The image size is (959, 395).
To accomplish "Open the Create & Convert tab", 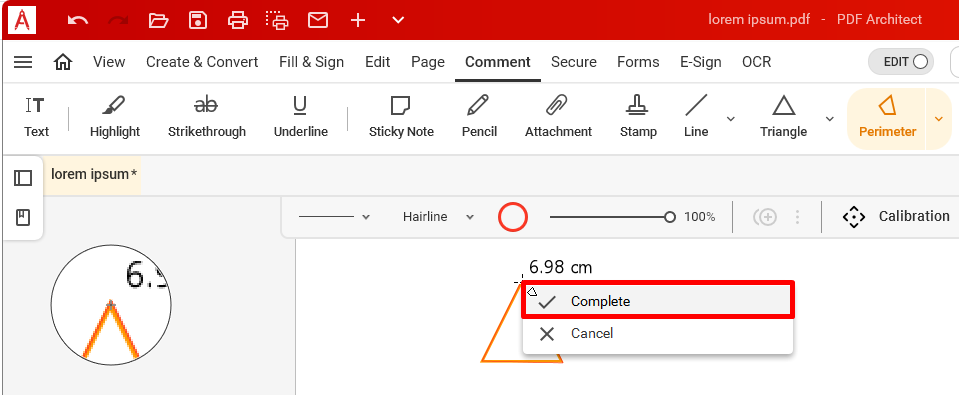I will point(202,62).
